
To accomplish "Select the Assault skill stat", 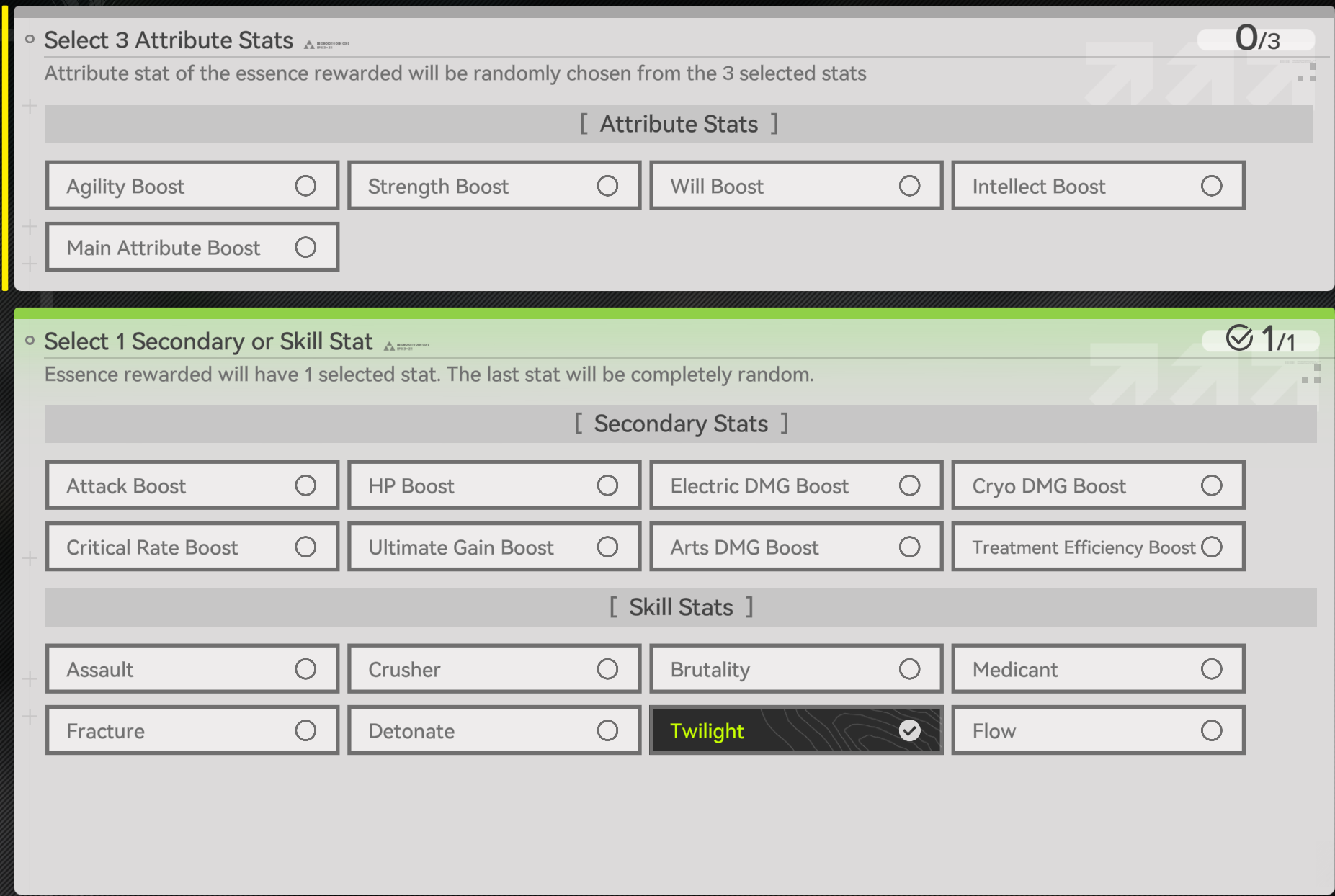I will click(x=192, y=669).
